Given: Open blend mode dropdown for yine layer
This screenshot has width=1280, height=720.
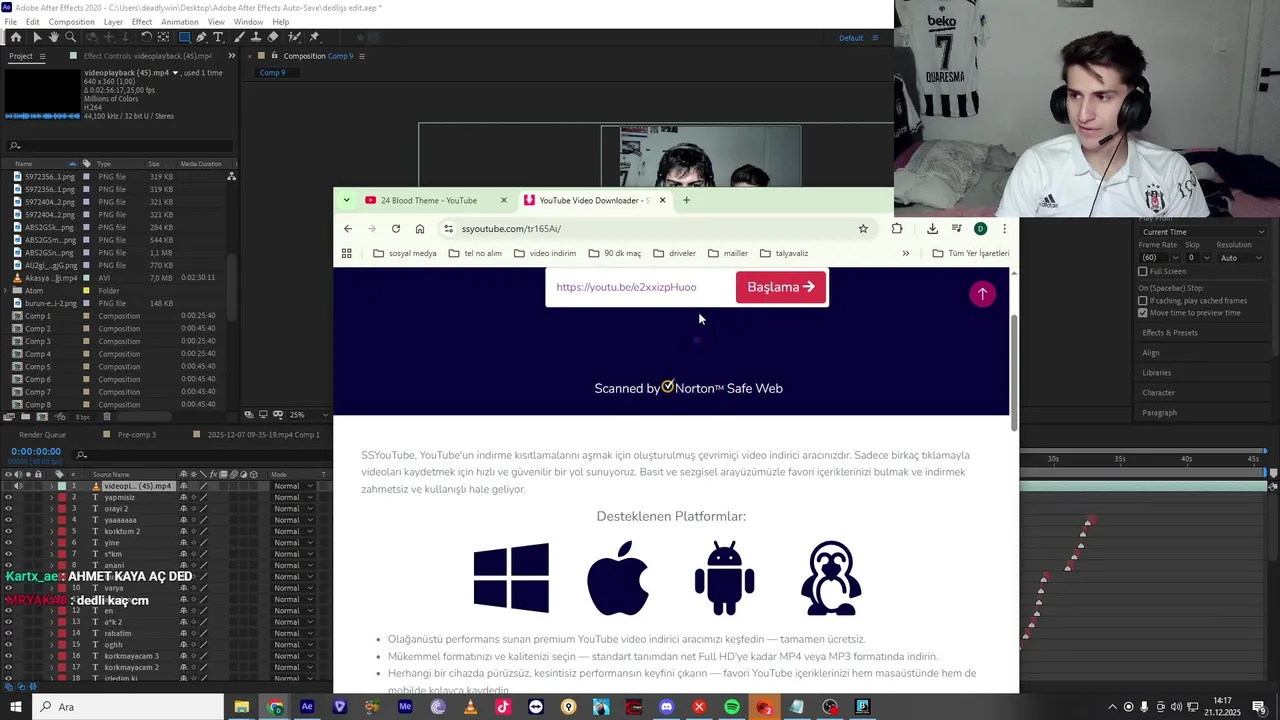Looking at the screenshot, I should click(293, 542).
